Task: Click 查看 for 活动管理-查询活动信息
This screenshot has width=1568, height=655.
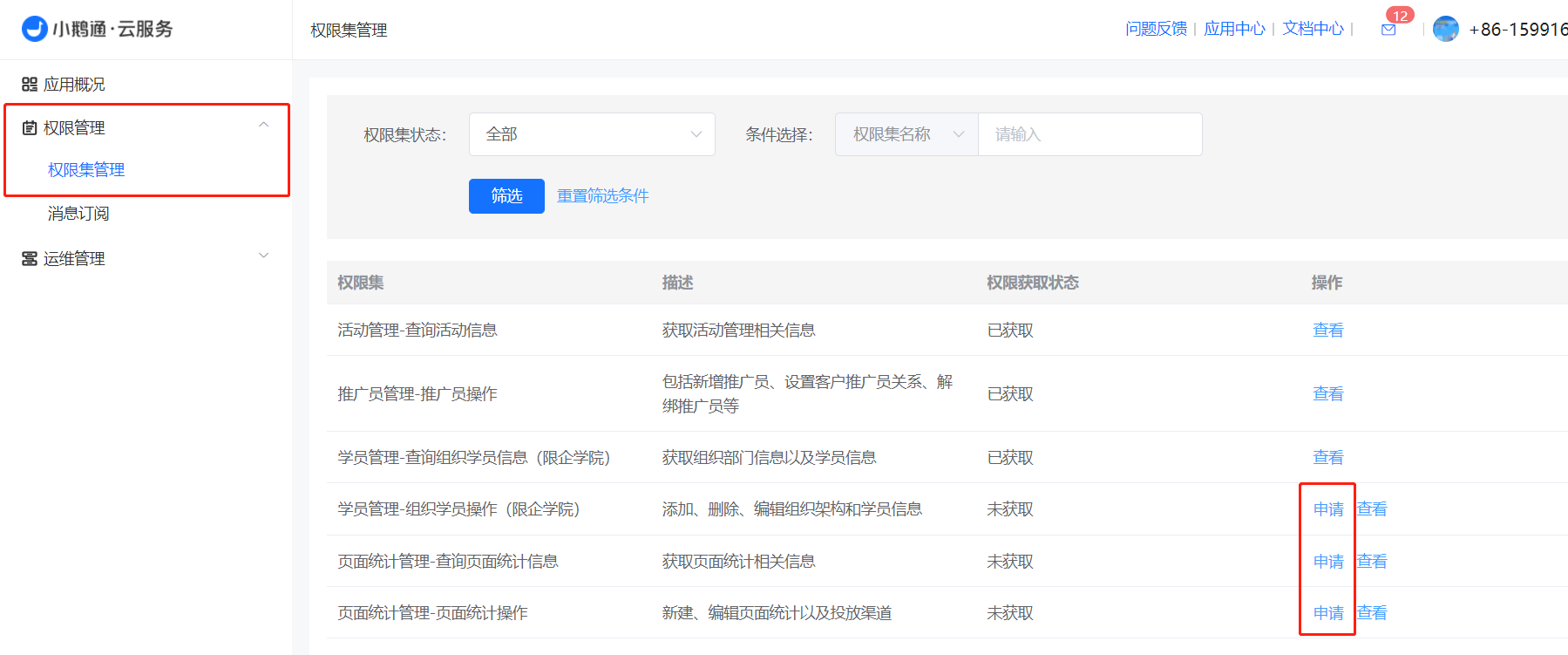Action: pos(1328,331)
